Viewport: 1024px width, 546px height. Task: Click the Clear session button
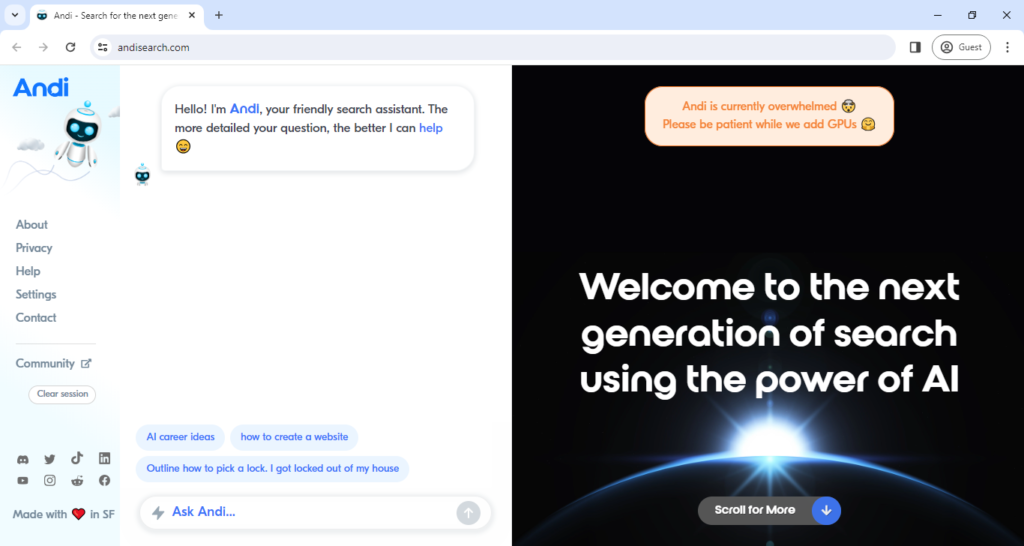62,394
